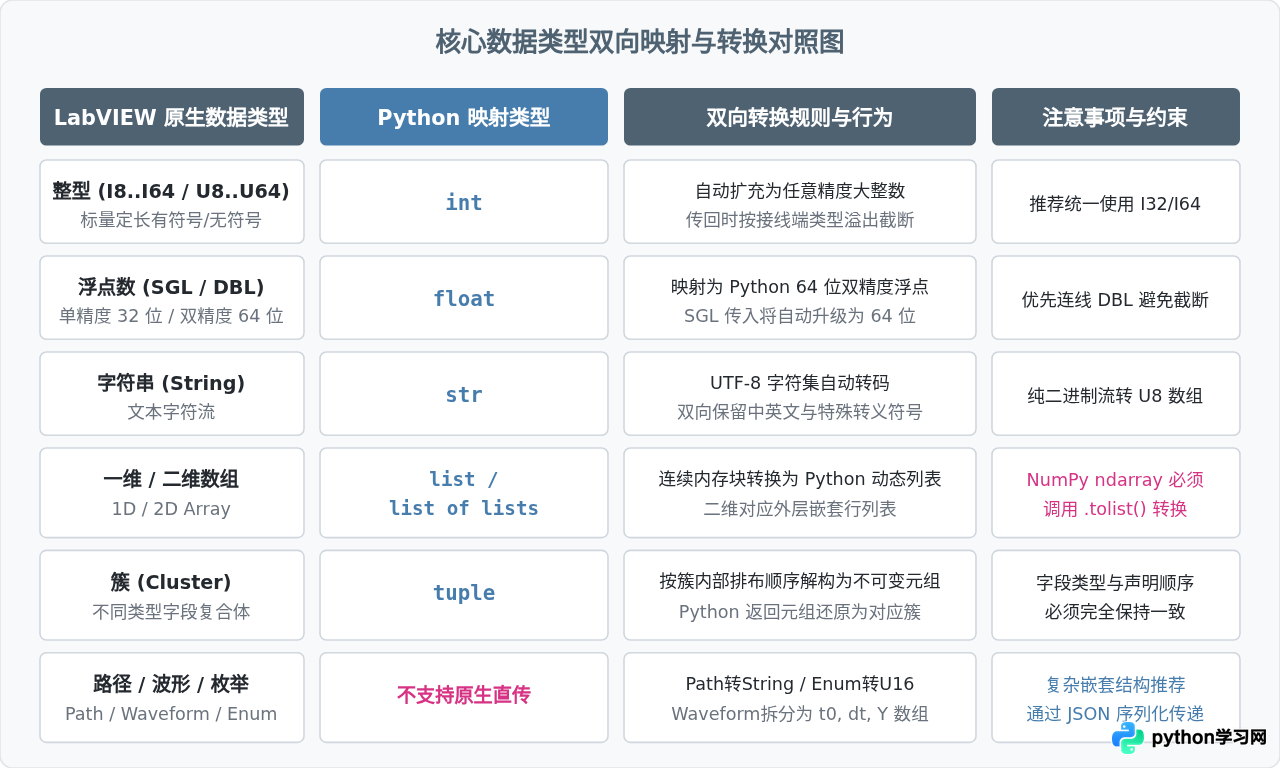Image resolution: width=1280 pixels, height=768 pixels.
Task: Select the 按簇内部排布顺序解构为不可变元组 cell
Action: coord(800,595)
